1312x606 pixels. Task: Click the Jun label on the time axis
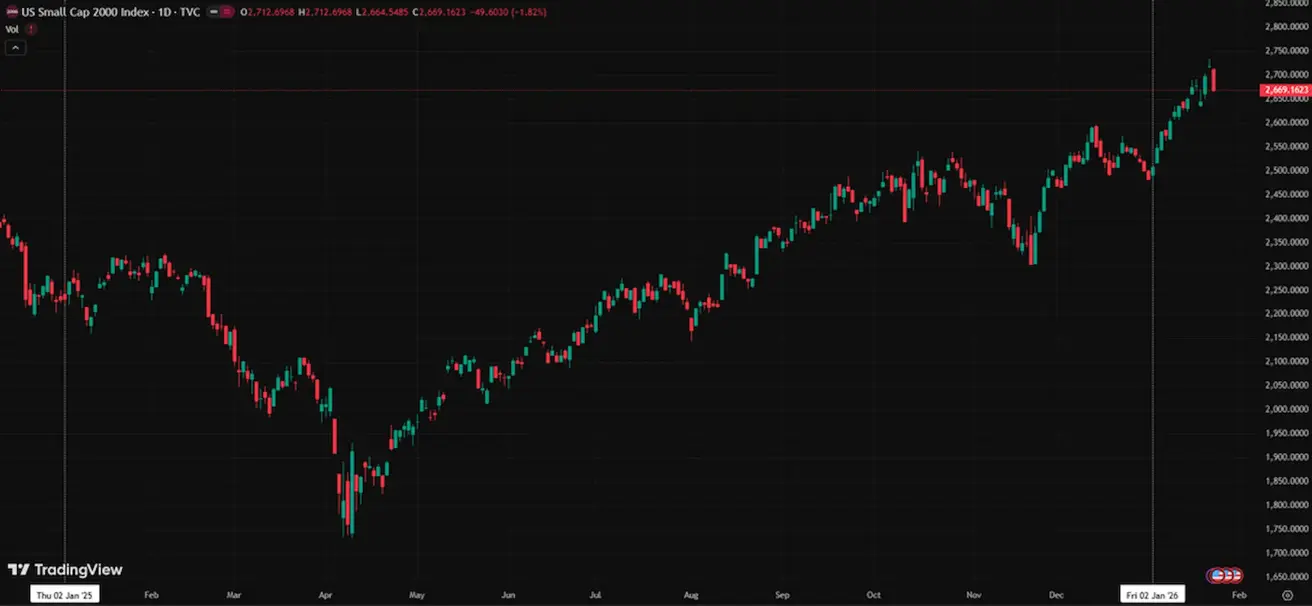pyautogui.click(x=508, y=595)
